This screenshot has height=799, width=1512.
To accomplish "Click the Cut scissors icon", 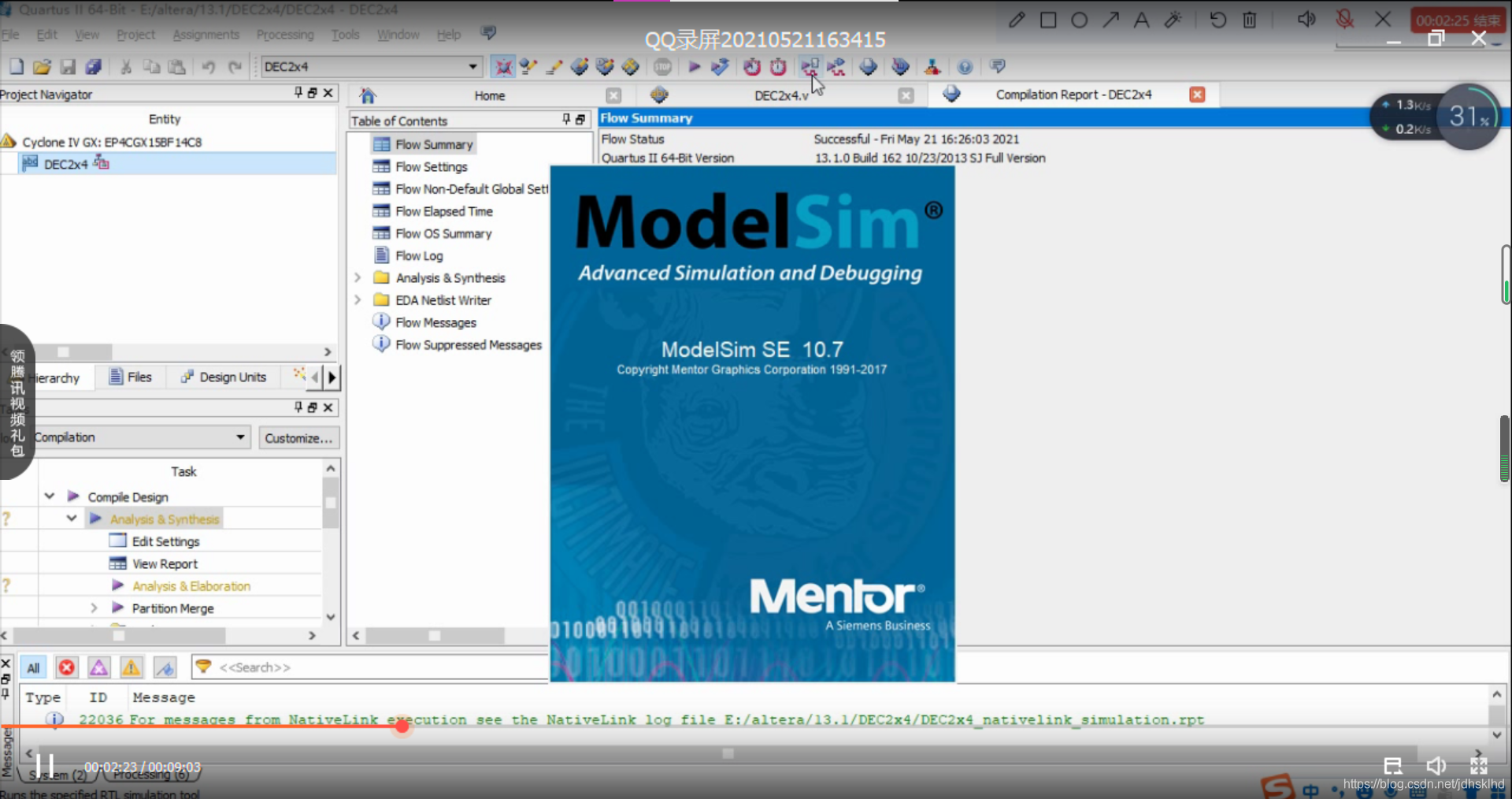I will [126, 67].
